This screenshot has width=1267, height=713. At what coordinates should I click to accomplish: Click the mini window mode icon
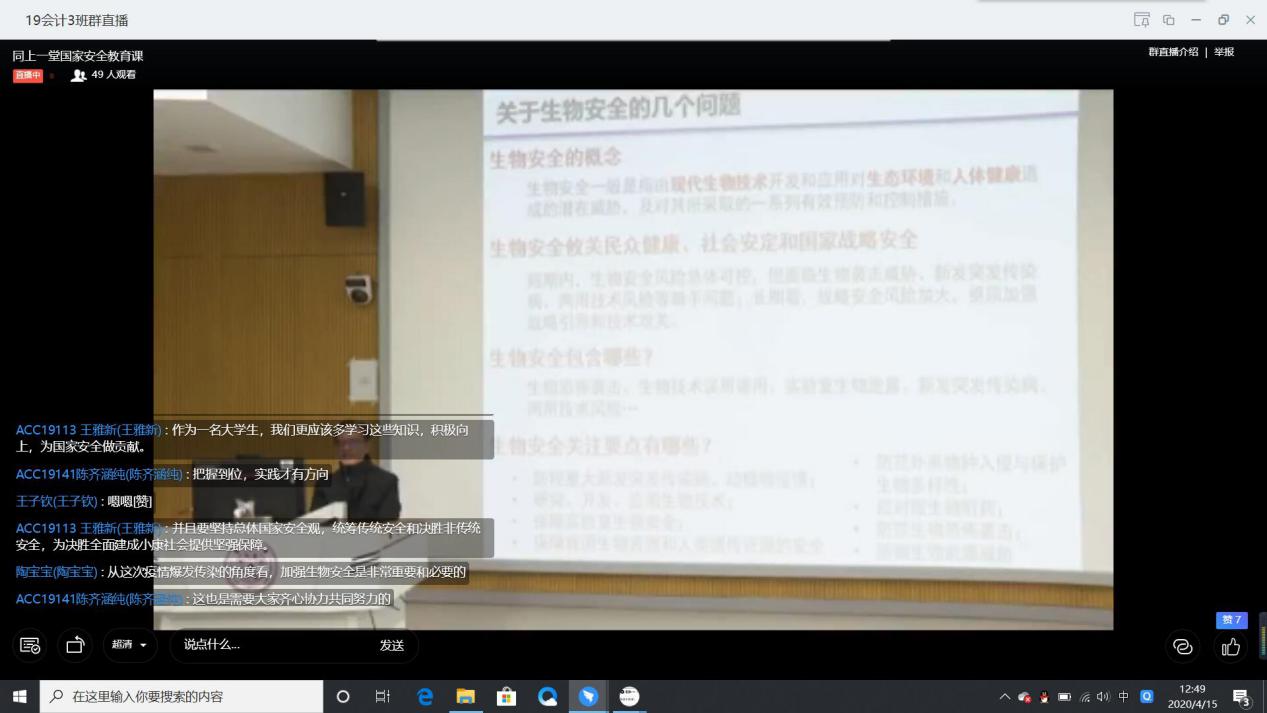(x=1168, y=20)
